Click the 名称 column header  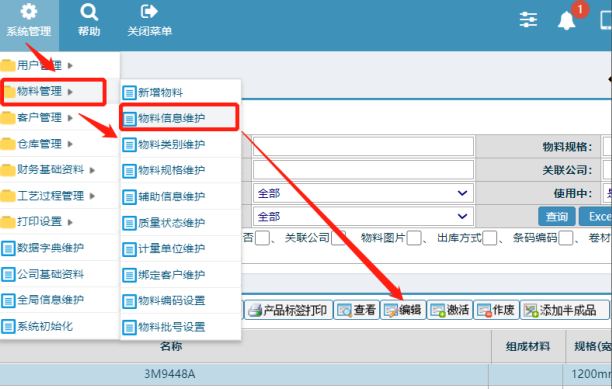[x=171, y=346]
